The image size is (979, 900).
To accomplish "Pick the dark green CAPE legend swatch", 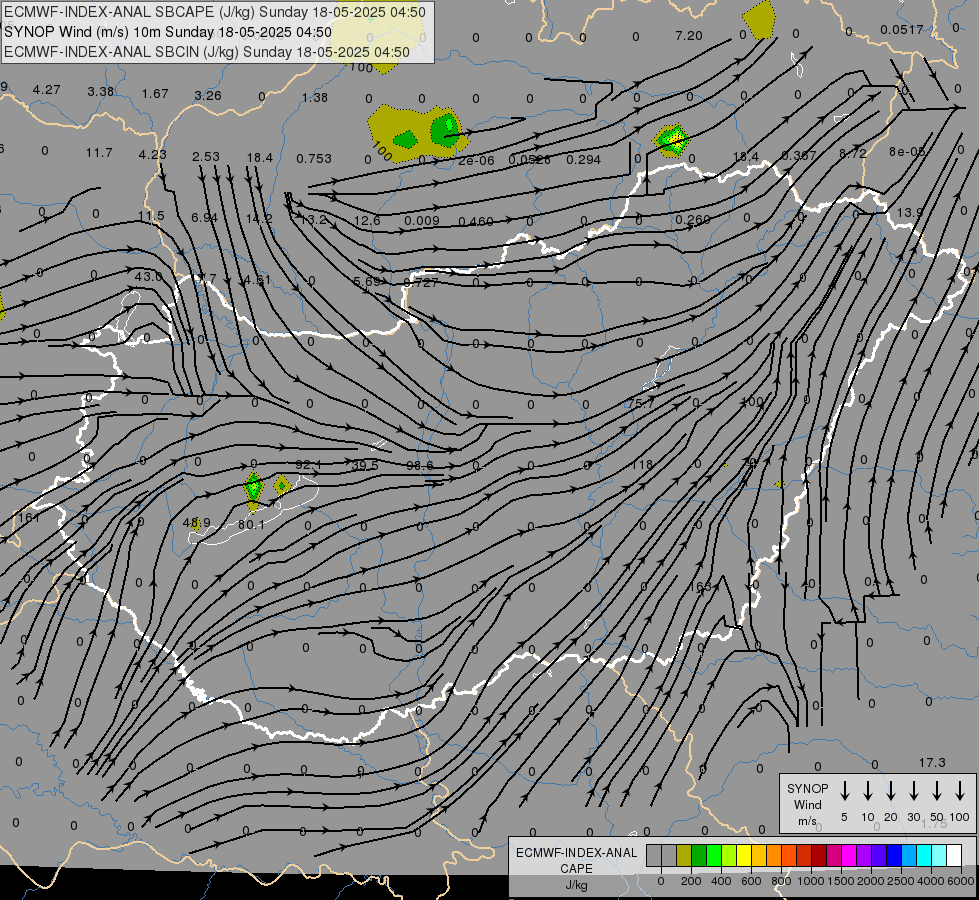I will click(x=699, y=856).
